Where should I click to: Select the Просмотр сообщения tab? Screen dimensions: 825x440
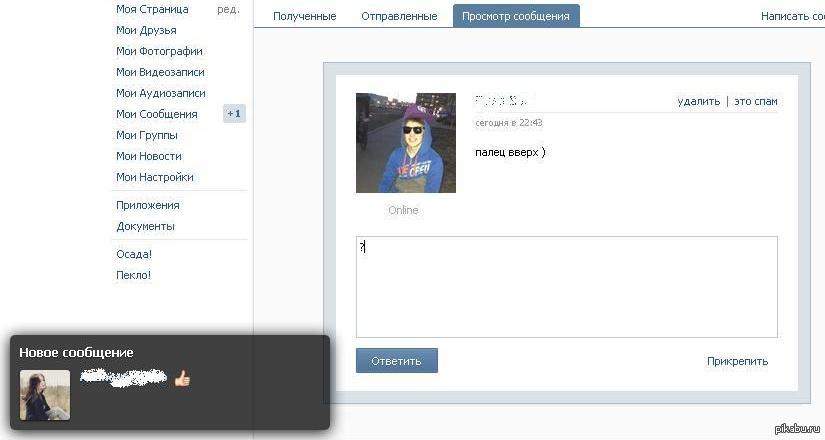516,16
